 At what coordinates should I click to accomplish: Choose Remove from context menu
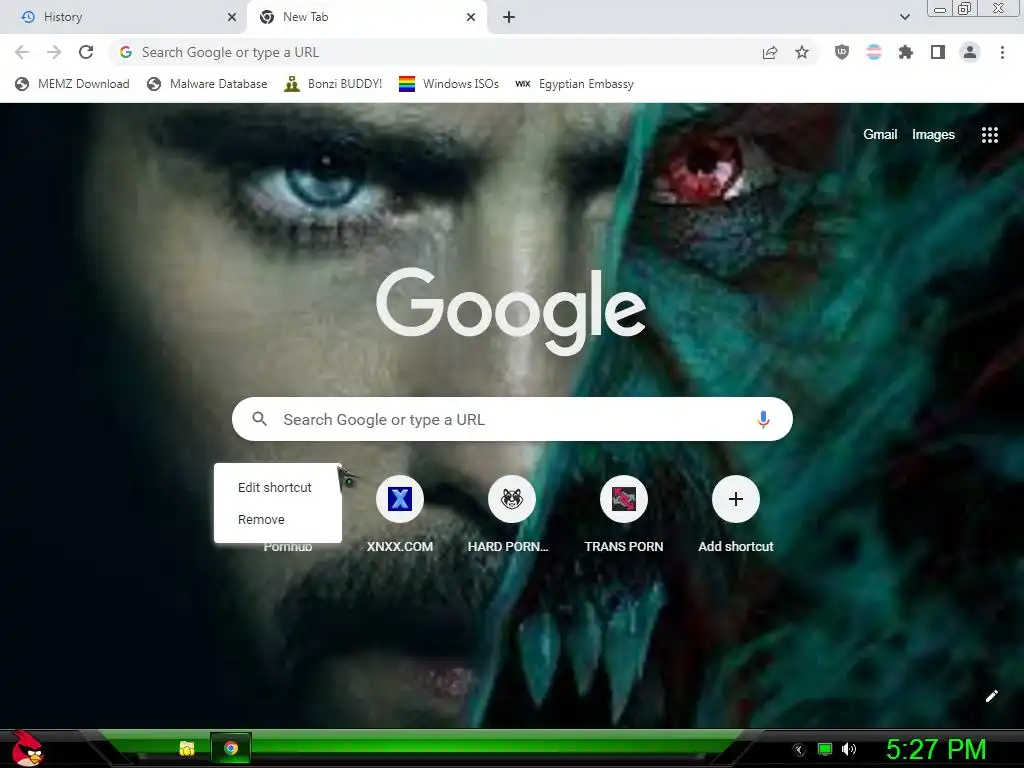[x=278, y=519]
